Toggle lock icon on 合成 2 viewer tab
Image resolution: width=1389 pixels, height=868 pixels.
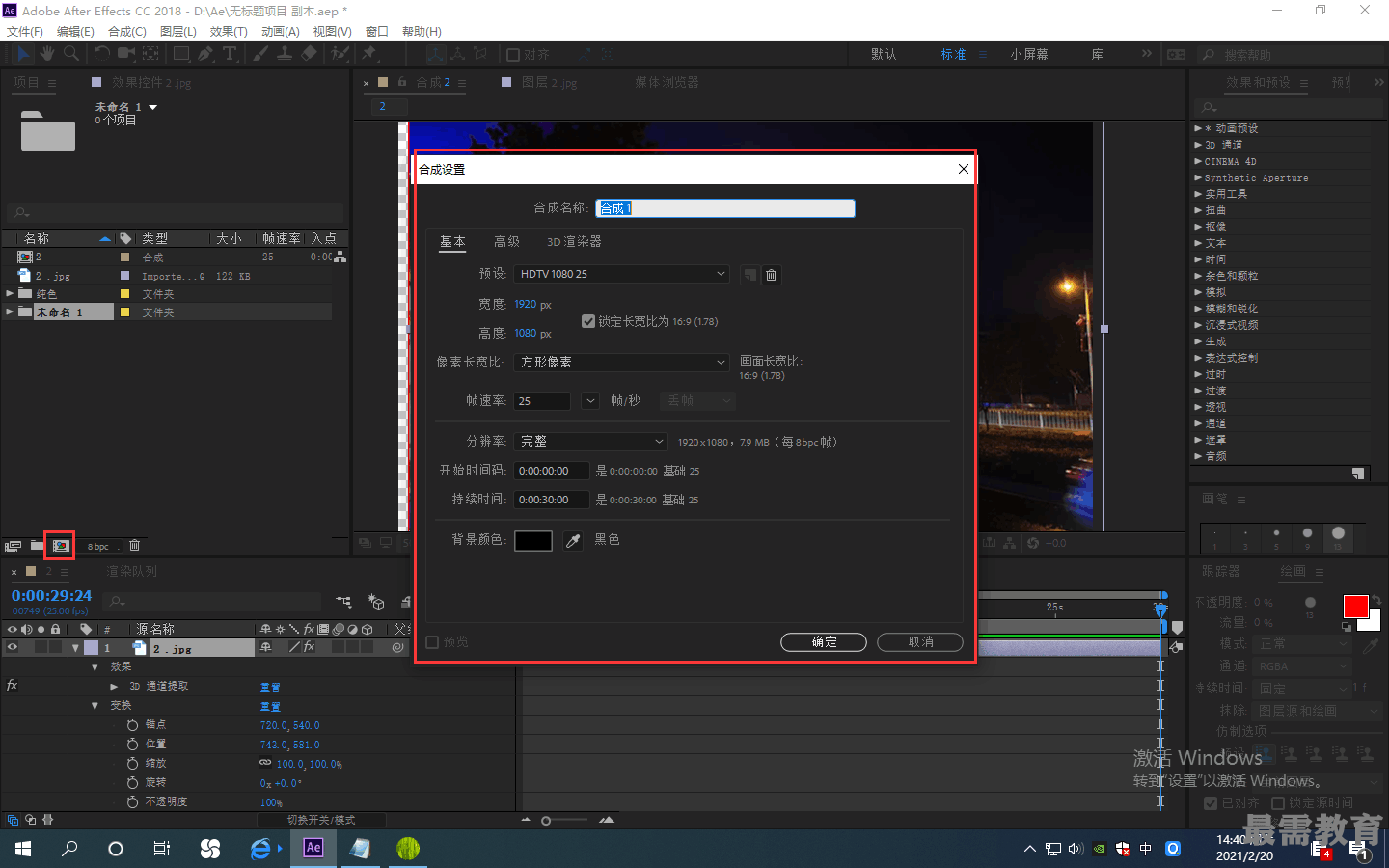[402, 82]
